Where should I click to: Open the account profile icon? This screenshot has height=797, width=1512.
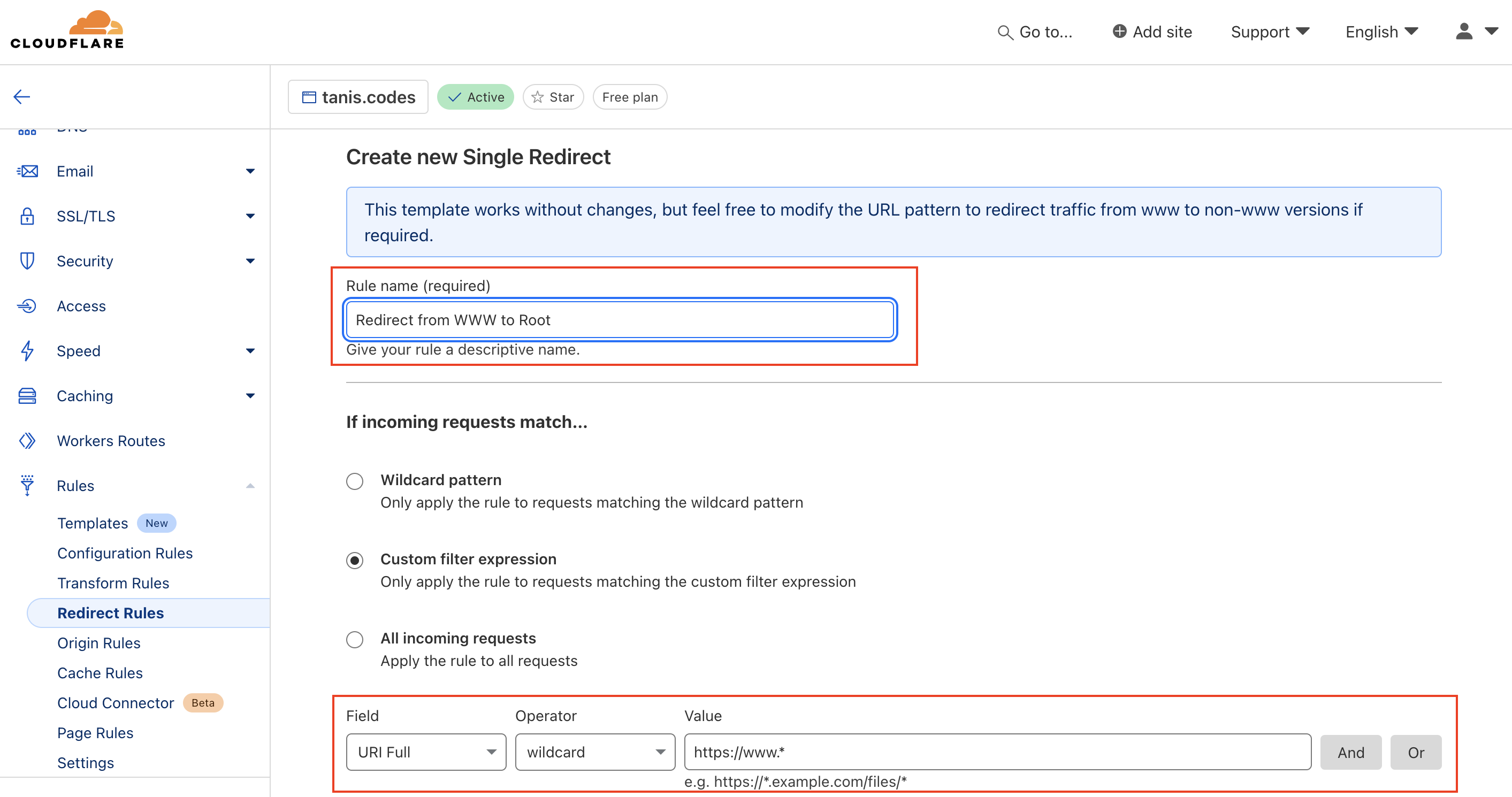[x=1464, y=32]
